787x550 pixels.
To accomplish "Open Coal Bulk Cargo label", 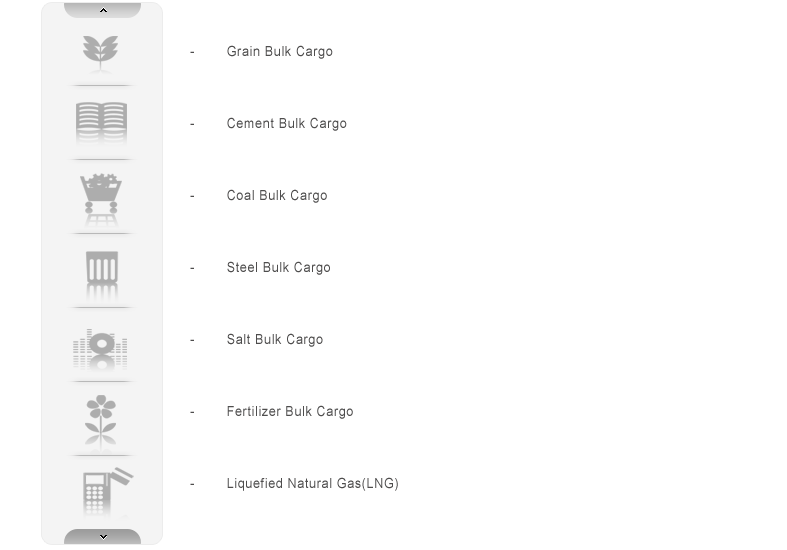I will pos(277,196).
